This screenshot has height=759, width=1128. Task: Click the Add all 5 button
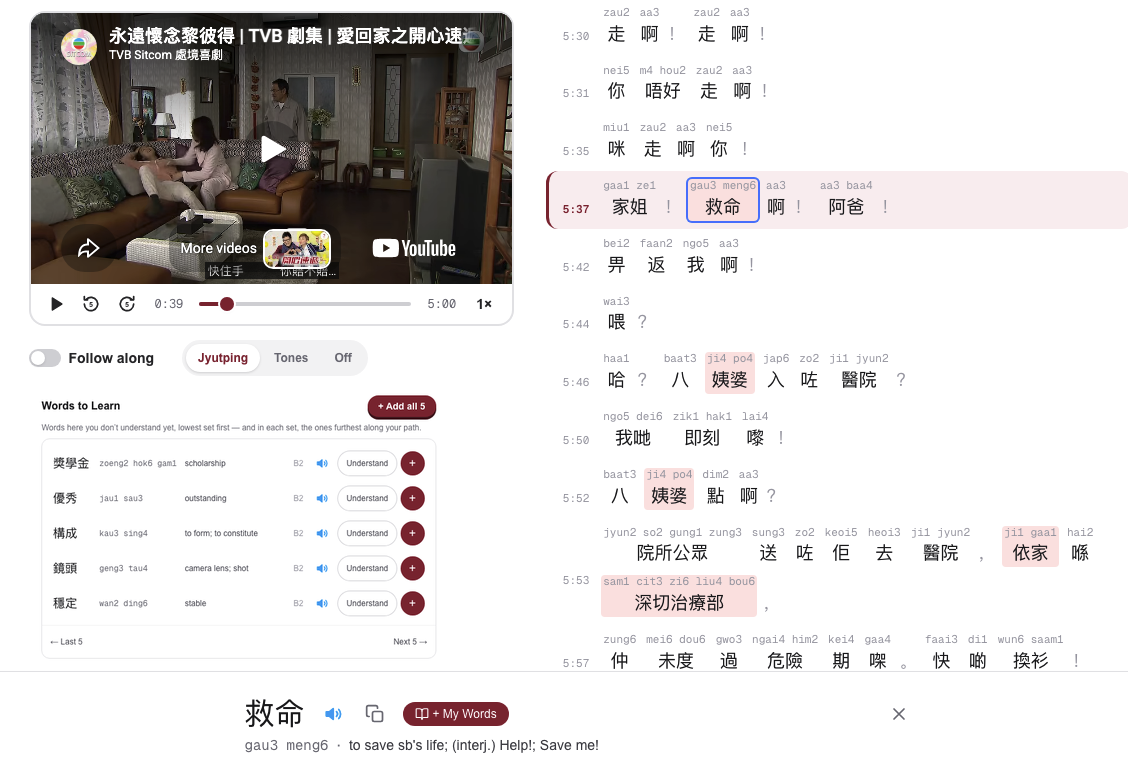coord(401,406)
